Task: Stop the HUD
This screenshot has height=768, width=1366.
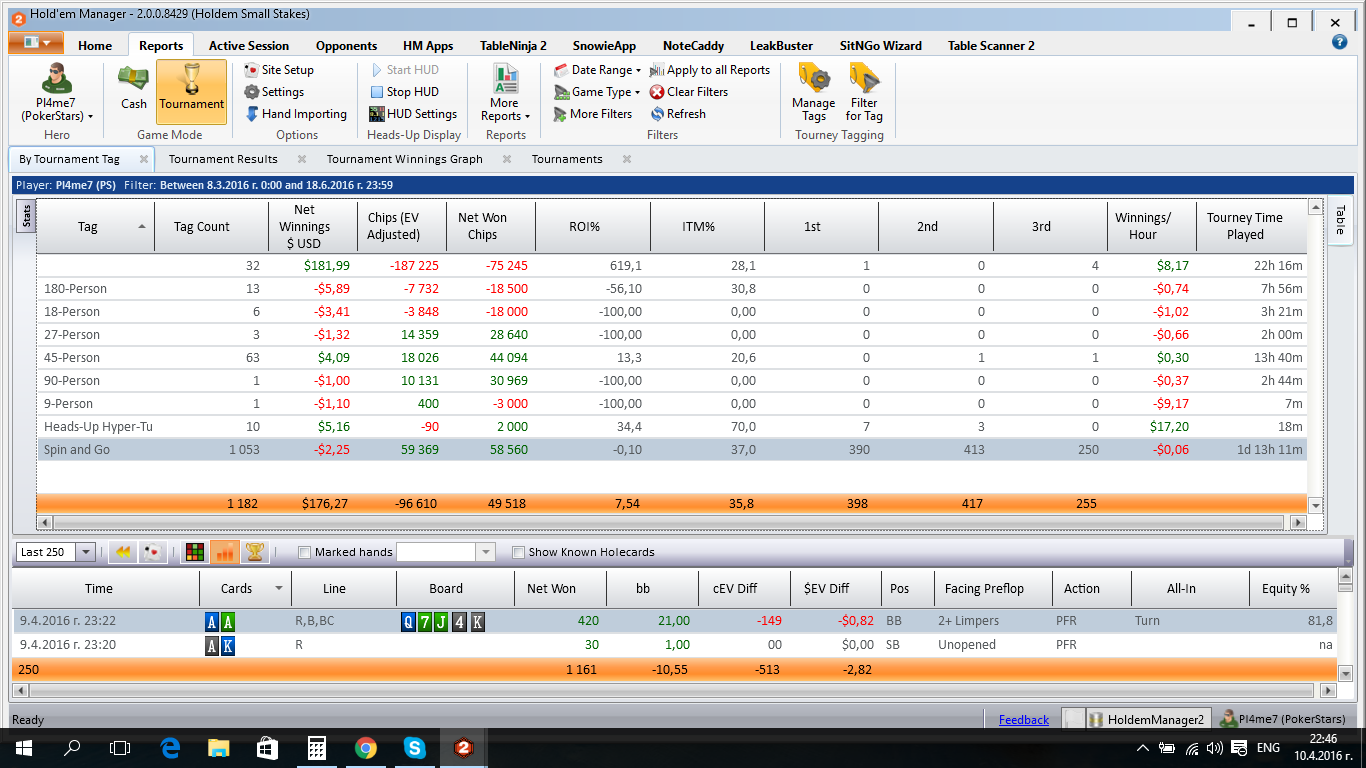Action: point(403,92)
